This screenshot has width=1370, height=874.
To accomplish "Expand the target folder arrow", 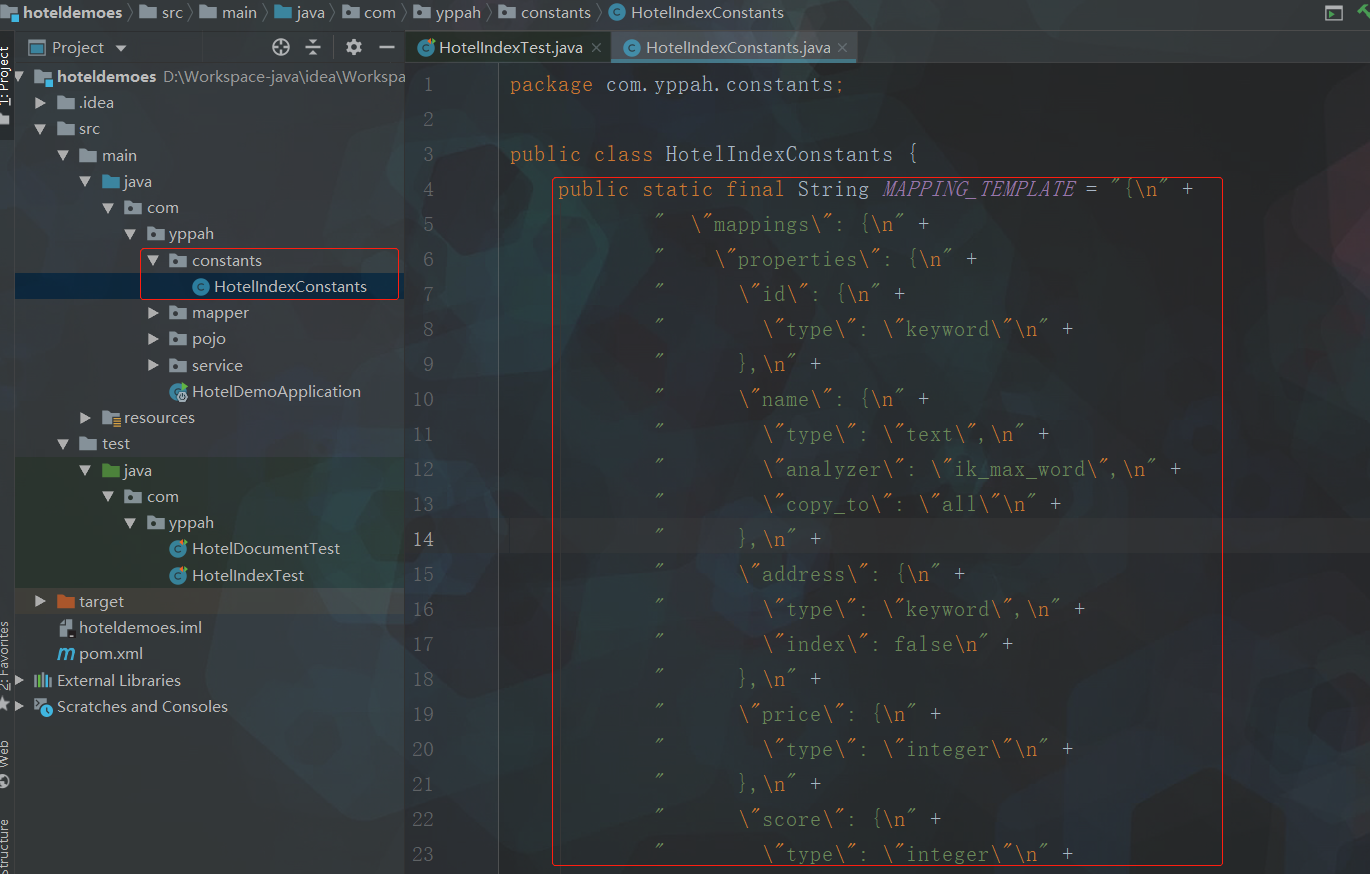I will 41,602.
